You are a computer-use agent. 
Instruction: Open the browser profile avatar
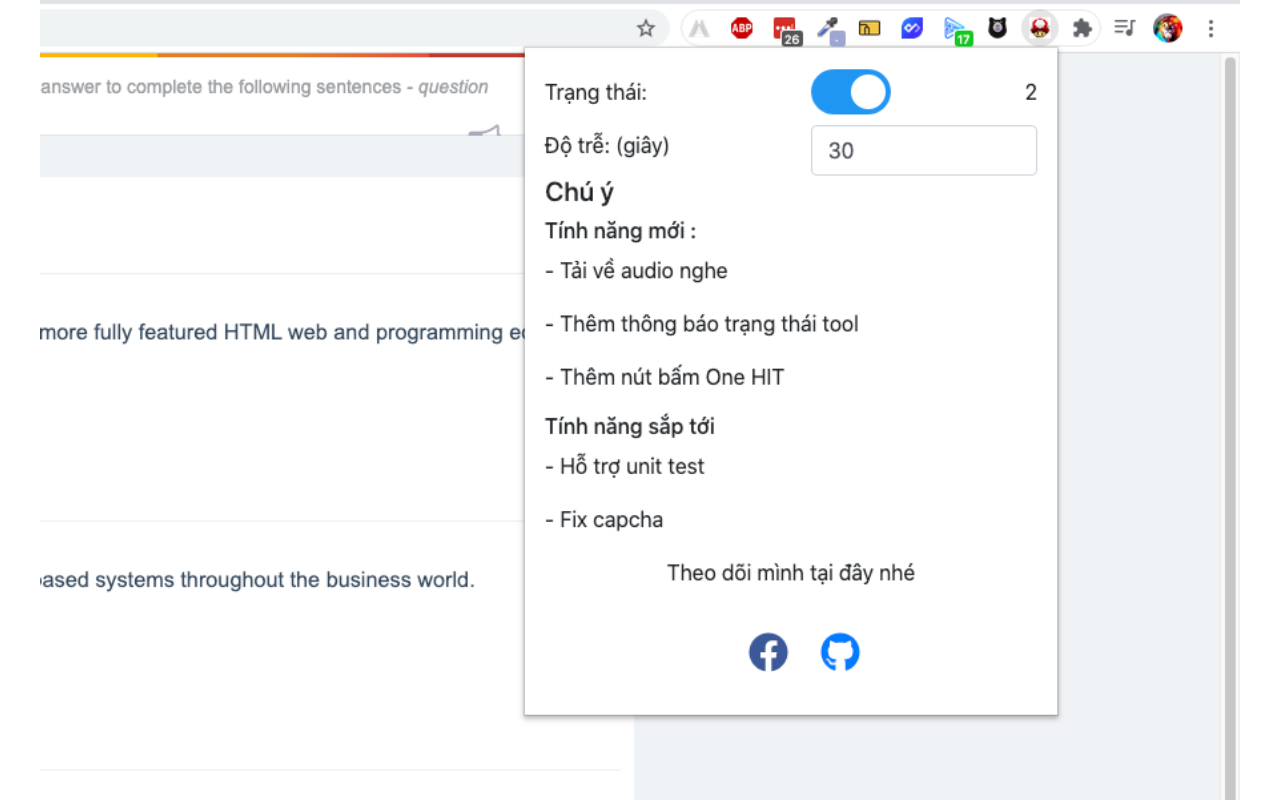(1167, 28)
